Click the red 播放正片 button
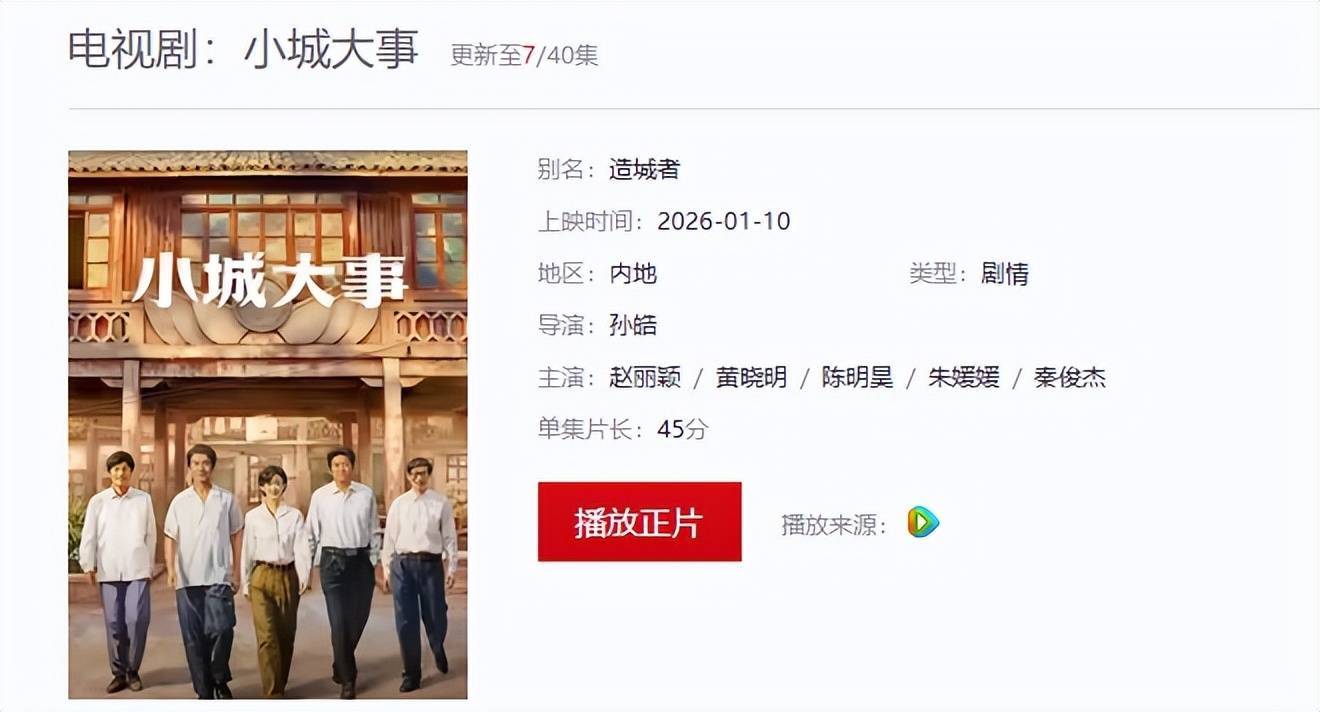 [x=640, y=522]
